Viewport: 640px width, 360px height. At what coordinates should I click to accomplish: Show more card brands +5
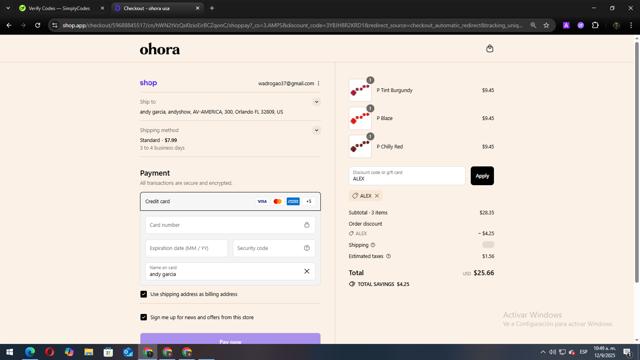(309, 201)
